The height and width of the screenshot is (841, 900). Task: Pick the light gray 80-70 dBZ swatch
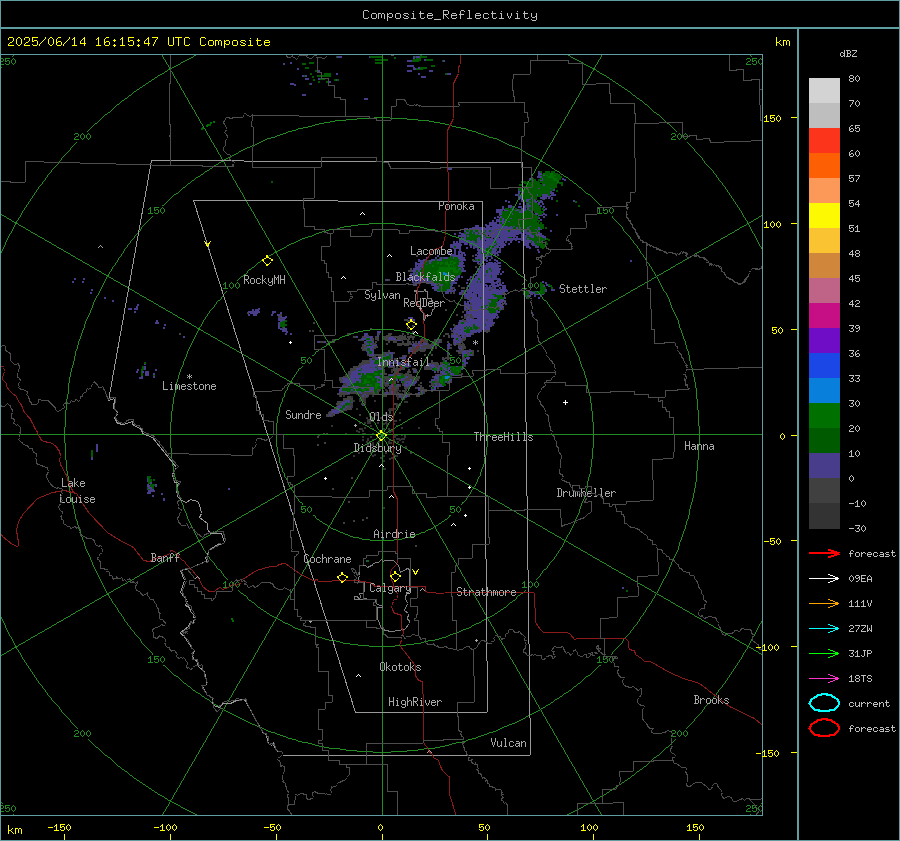(x=824, y=90)
